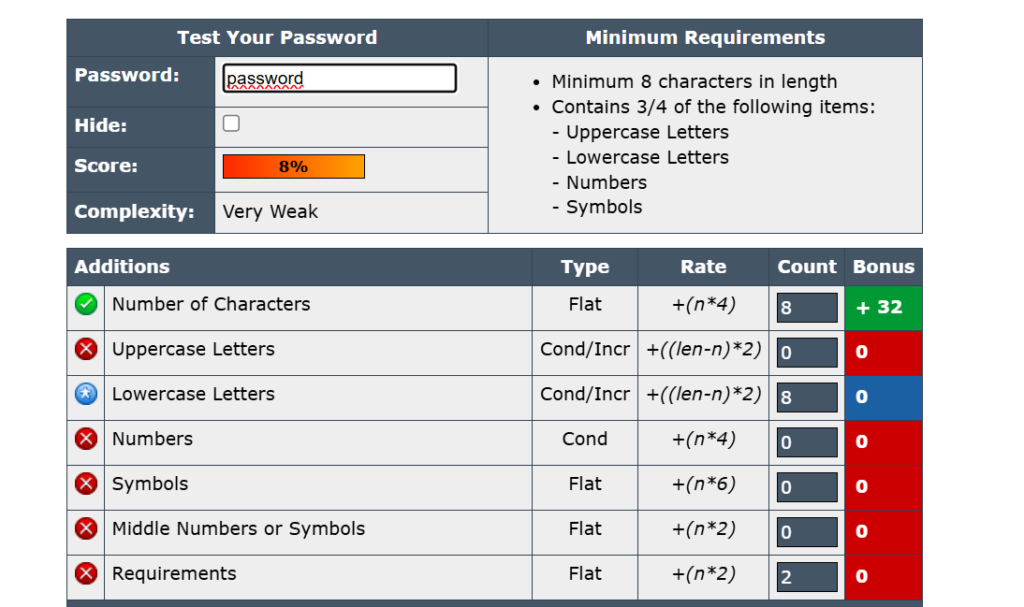Click the Symbols count field
The image size is (1024, 607).
point(807,487)
